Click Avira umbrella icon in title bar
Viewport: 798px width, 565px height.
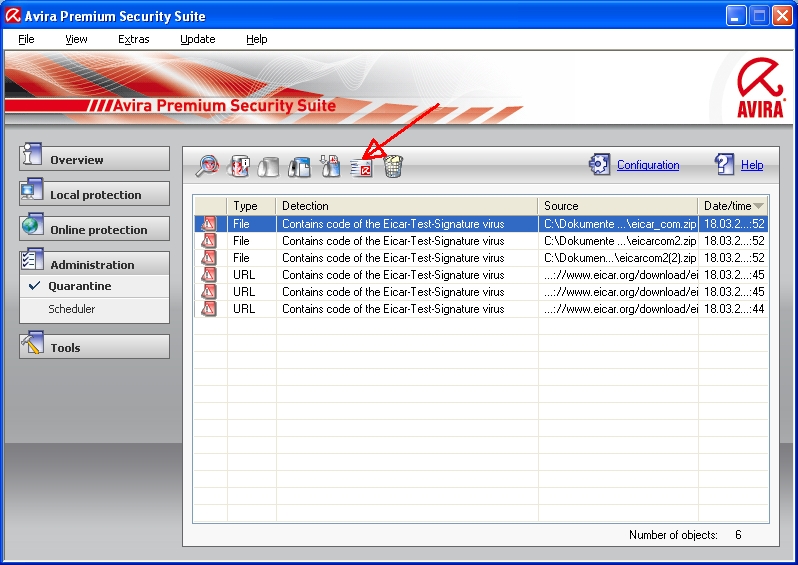pyautogui.click(x=13, y=16)
